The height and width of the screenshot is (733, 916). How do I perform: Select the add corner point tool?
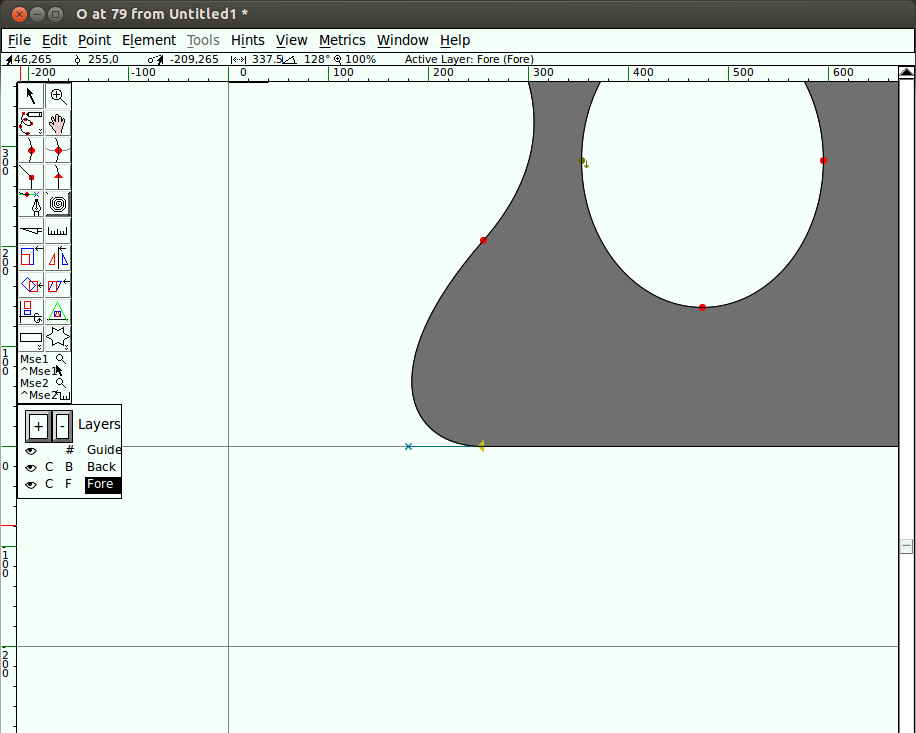[31, 178]
